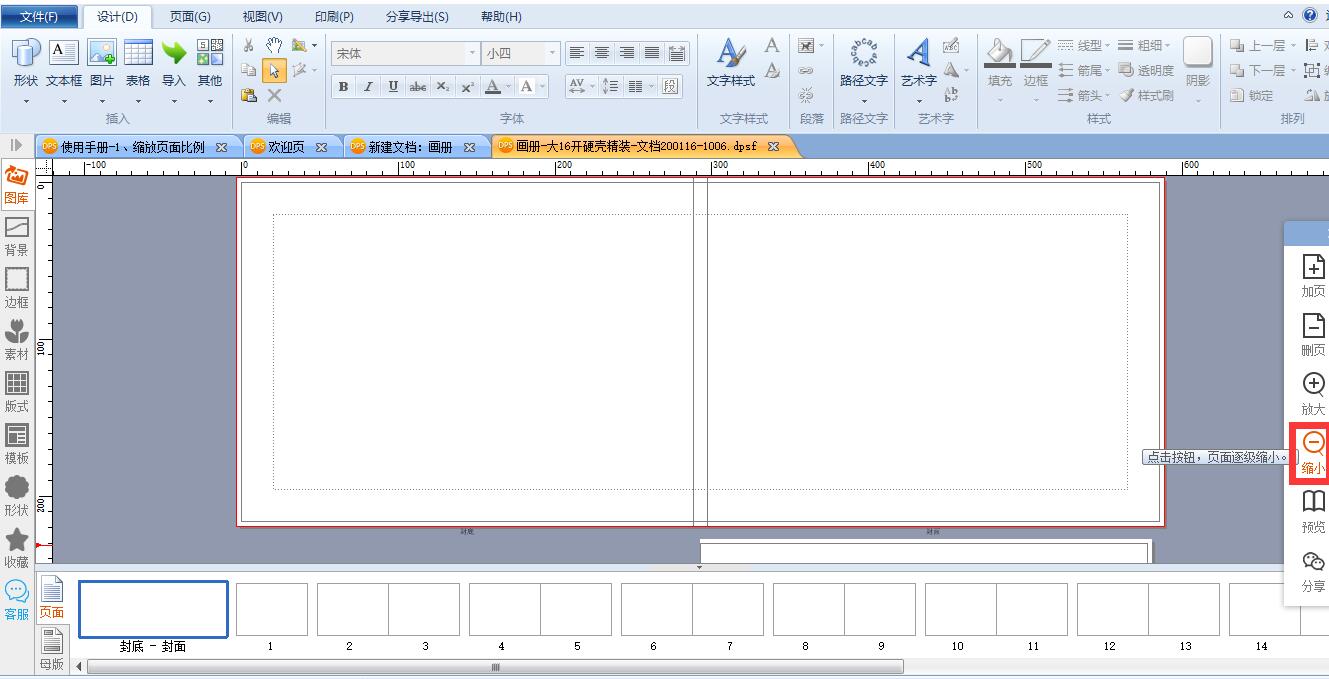Insert a 表格 table
The image size is (1329, 679).
[138, 62]
